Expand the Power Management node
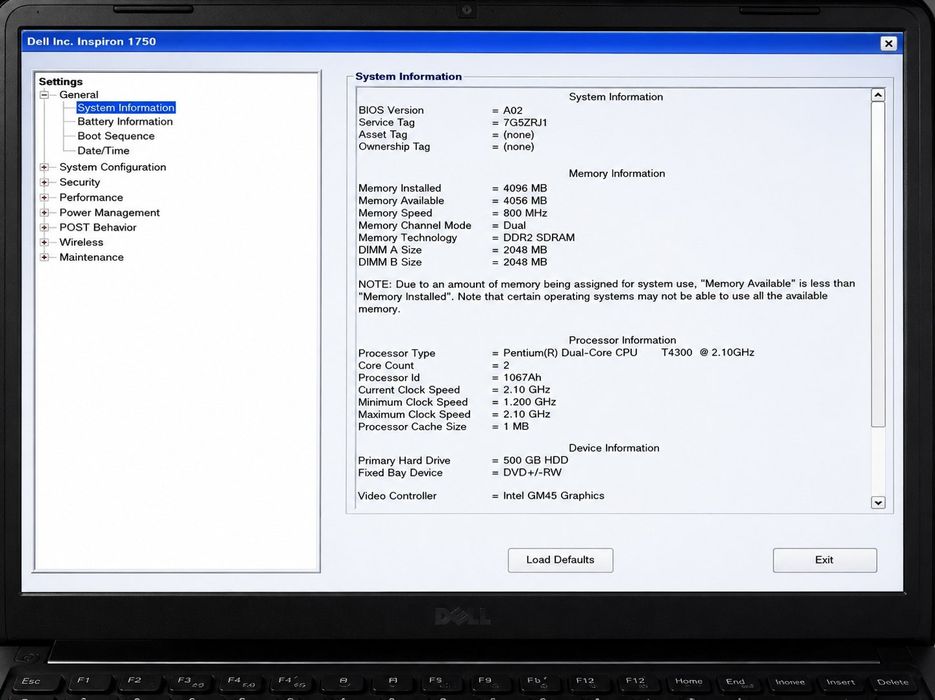This screenshot has height=700, width=935. [44, 212]
